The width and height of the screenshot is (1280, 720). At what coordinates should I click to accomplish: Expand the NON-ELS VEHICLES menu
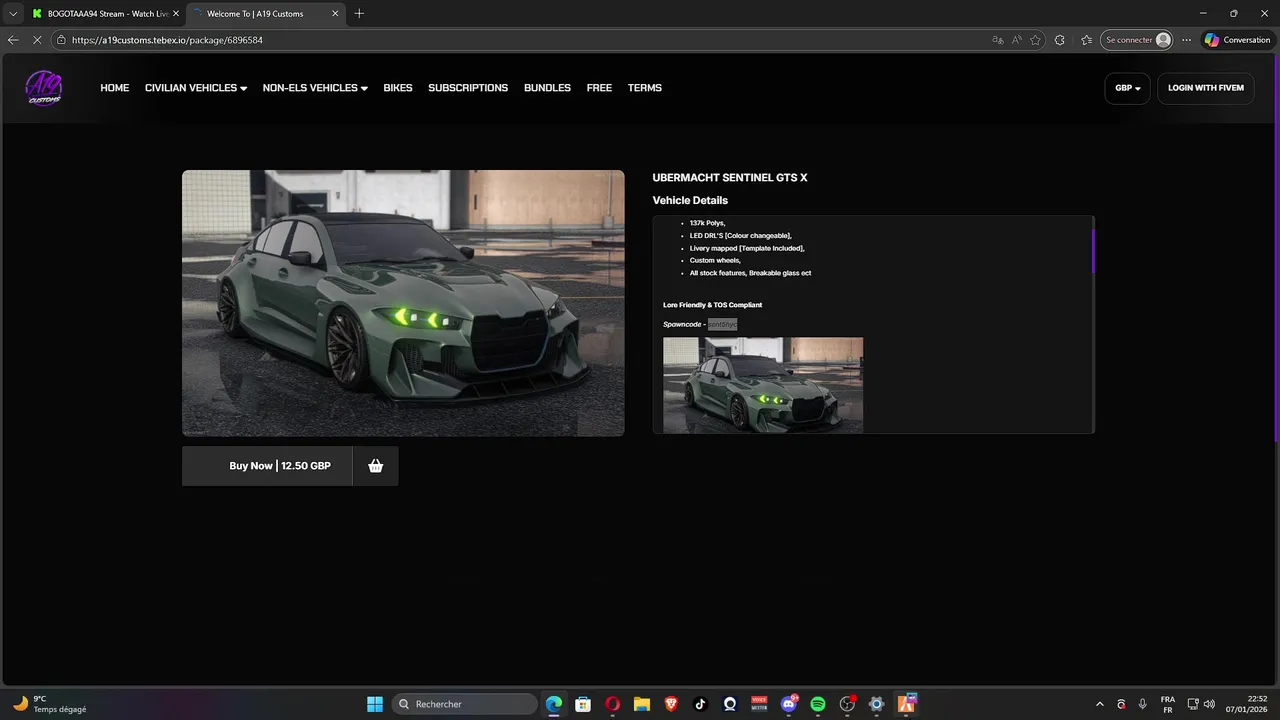[315, 88]
